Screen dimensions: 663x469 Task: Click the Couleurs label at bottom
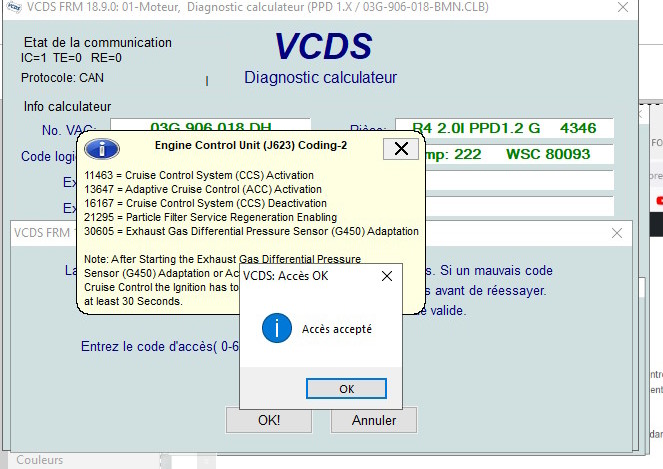coord(39,460)
